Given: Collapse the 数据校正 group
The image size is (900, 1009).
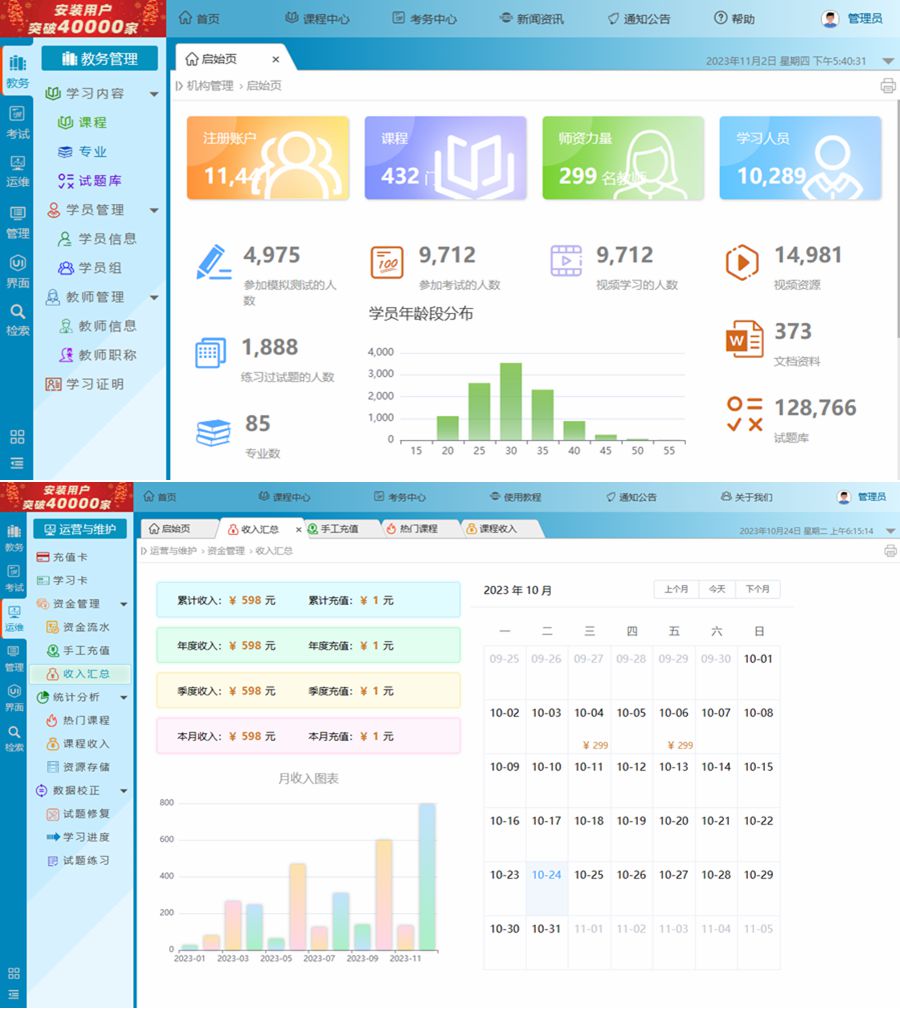Looking at the screenshot, I should [124, 791].
